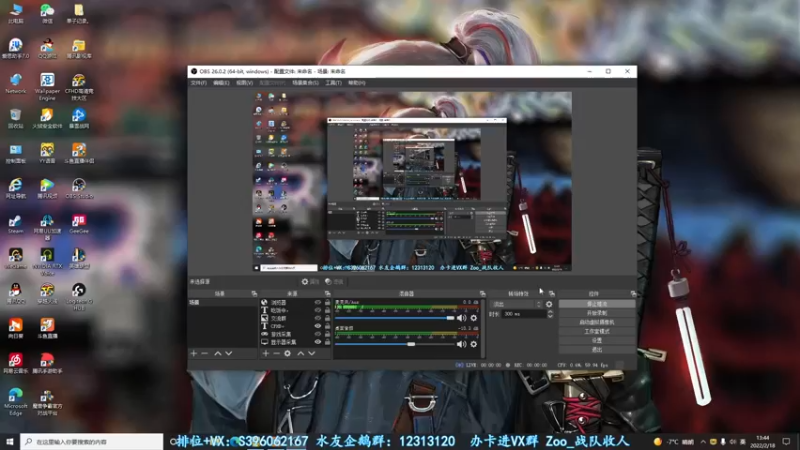
Task: Open transition properties gear icon
Action: tap(549, 304)
